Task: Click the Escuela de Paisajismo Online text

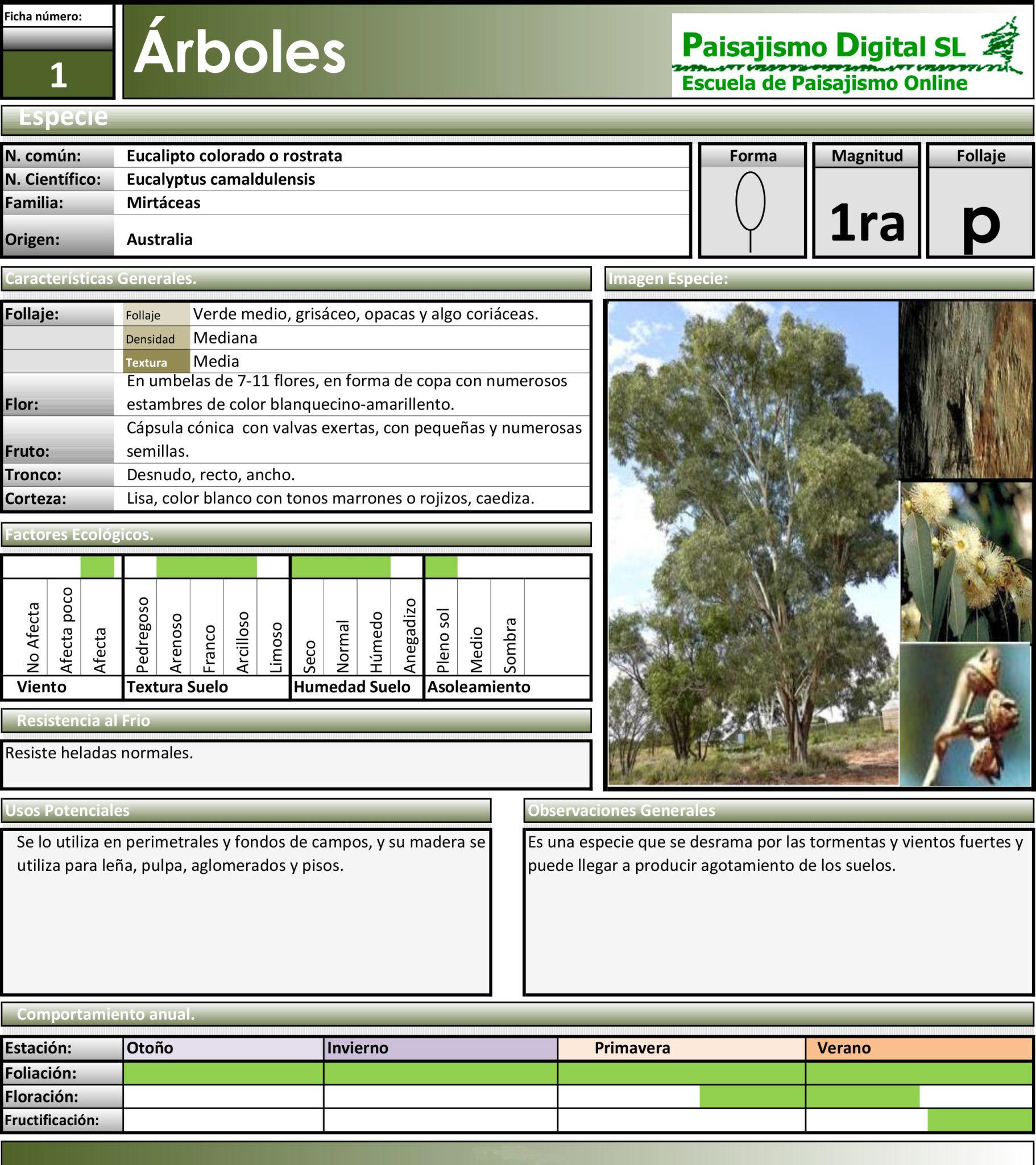Action: 824,83
